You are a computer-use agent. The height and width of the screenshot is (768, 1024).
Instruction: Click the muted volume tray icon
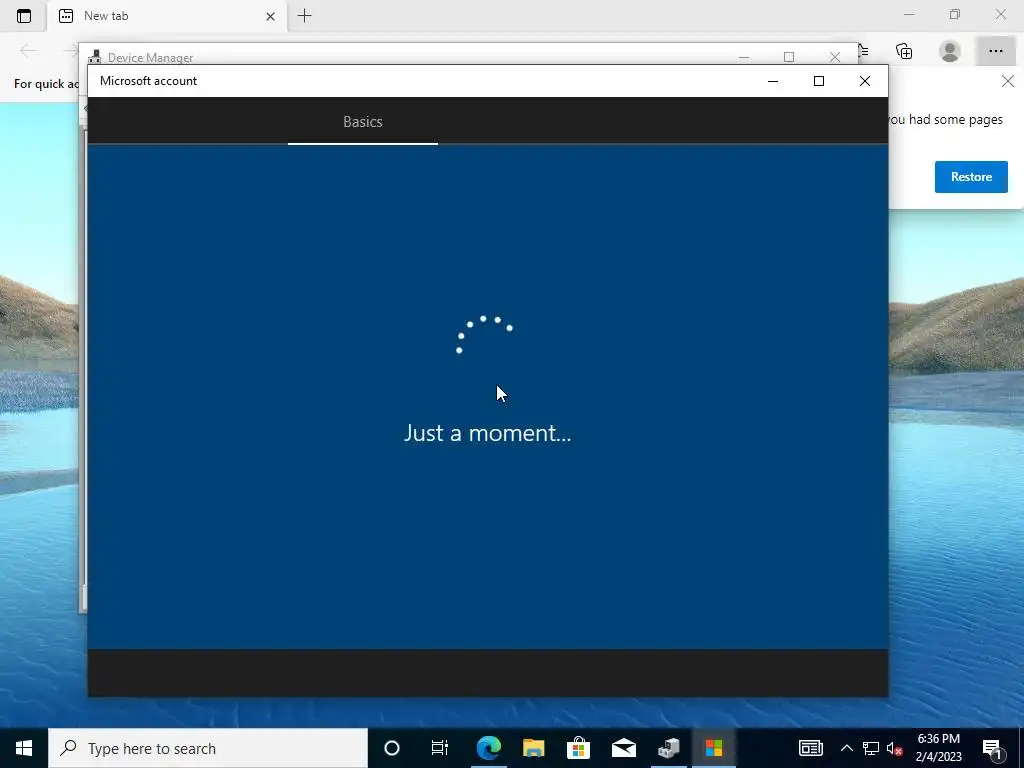click(x=894, y=748)
